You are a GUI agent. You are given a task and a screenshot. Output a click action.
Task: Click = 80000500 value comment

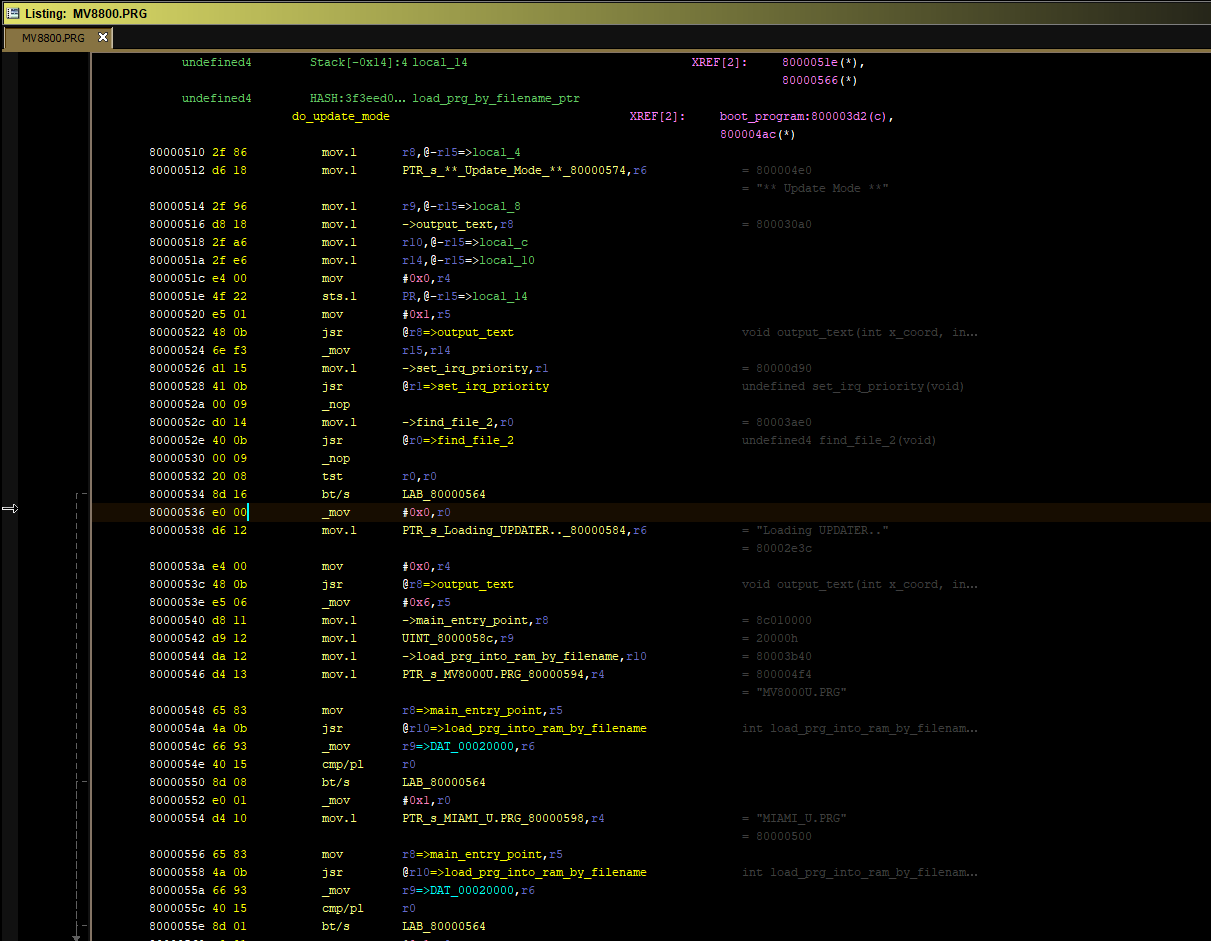pyautogui.click(x=777, y=836)
